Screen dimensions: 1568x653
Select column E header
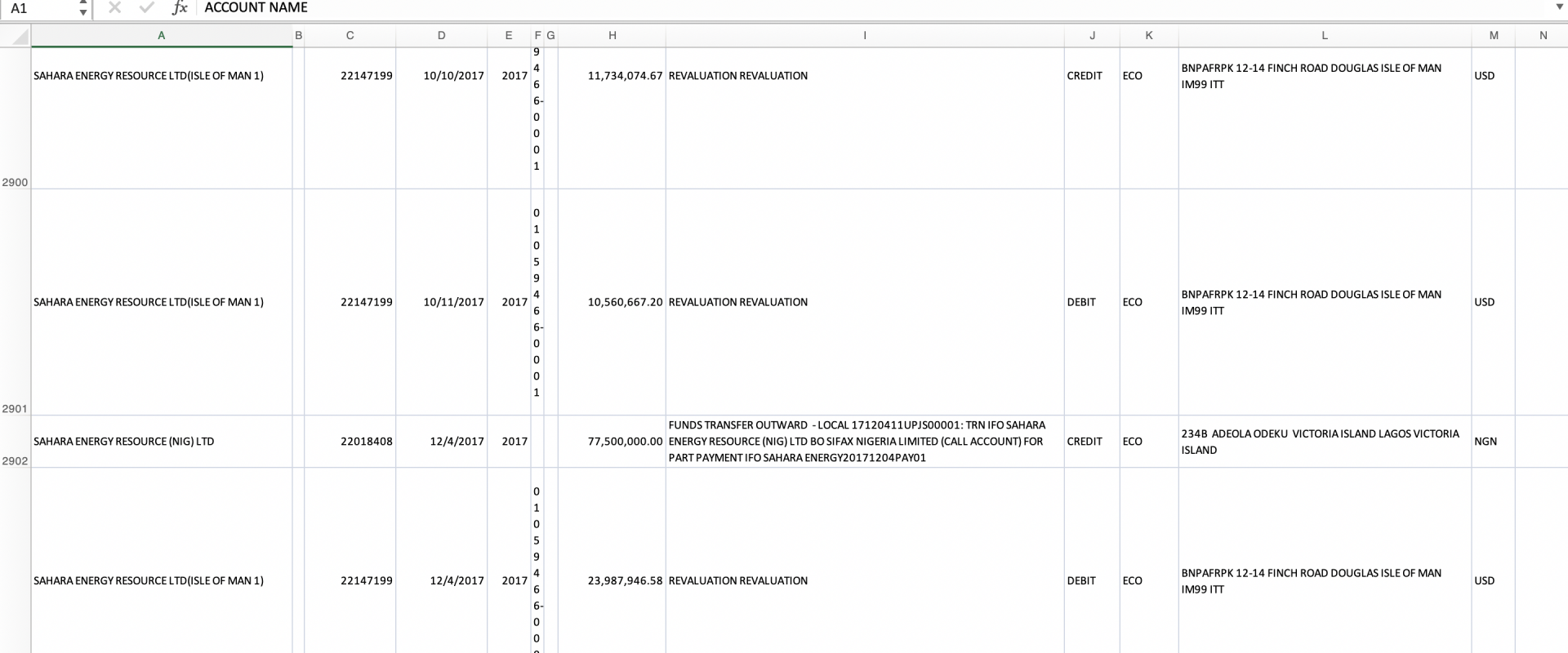click(x=509, y=36)
